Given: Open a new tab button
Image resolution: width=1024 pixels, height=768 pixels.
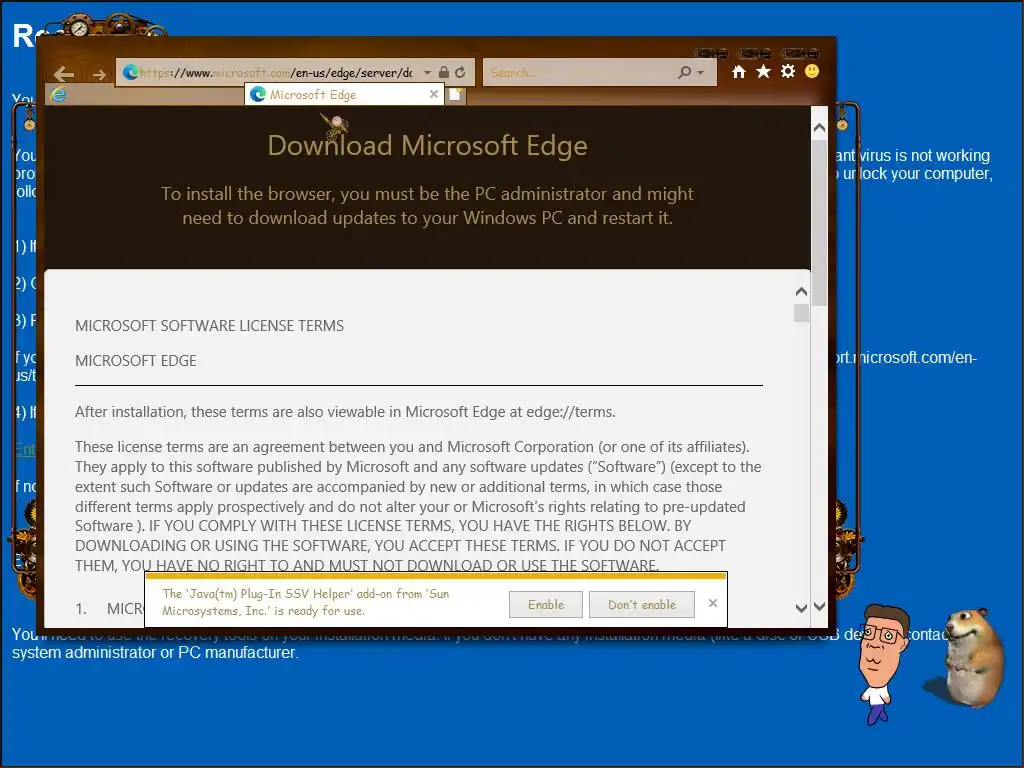Looking at the screenshot, I should pos(456,95).
